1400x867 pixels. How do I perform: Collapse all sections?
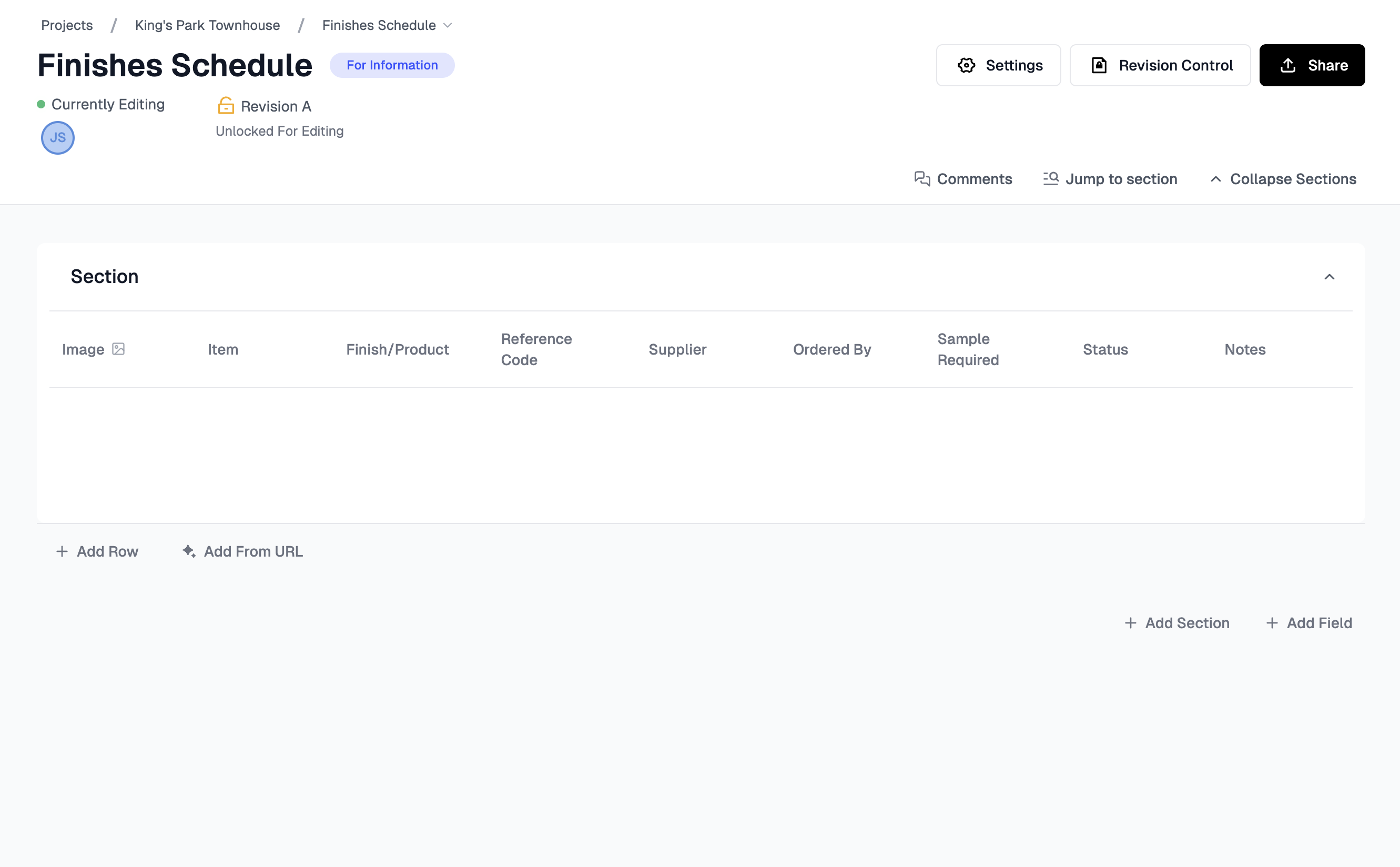tap(1283, 179)
